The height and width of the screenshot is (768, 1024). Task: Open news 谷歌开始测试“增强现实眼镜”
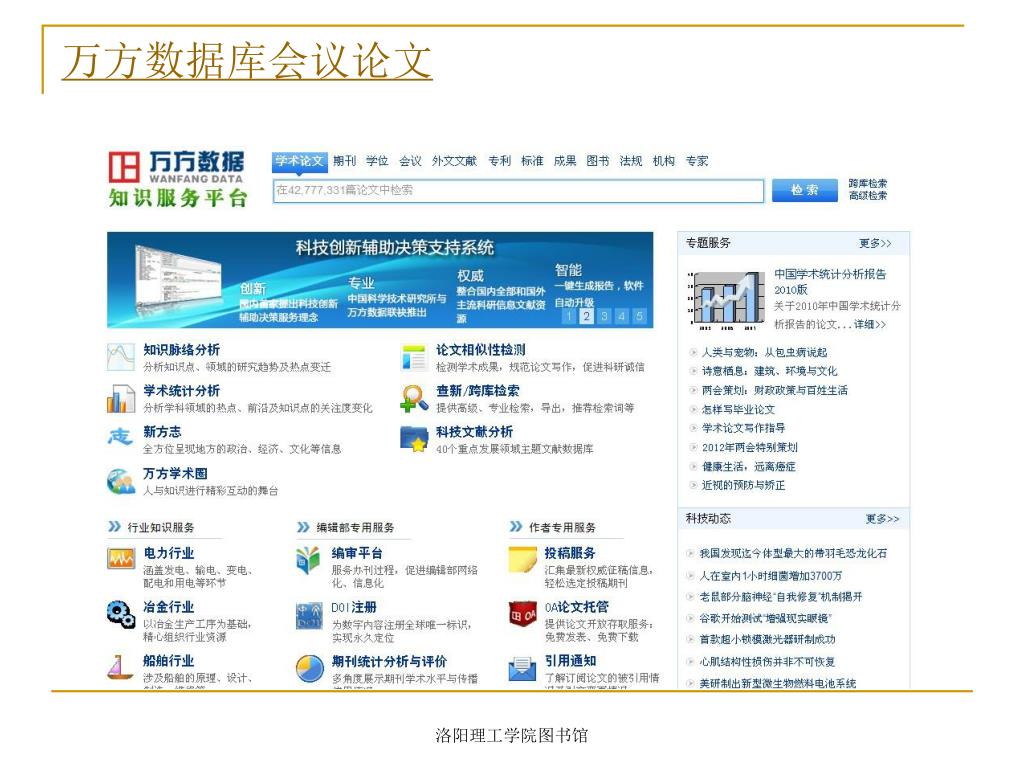tap(765, 618)
